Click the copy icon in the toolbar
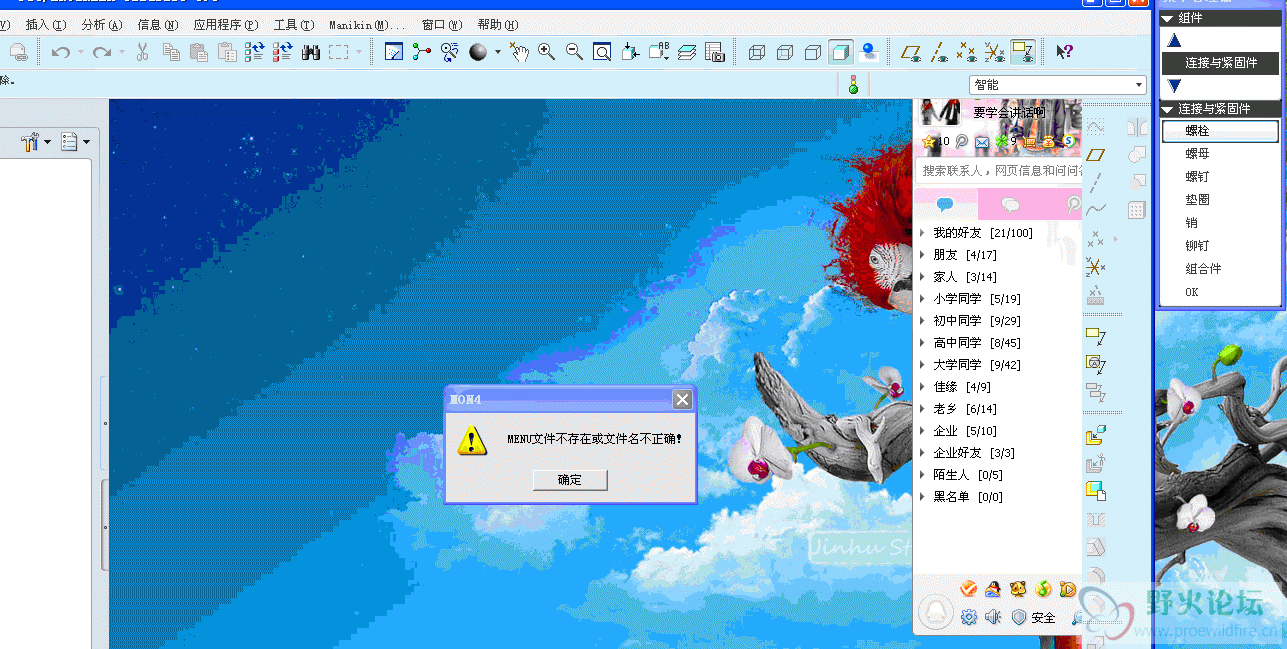Image resolution: width=1287 pixels, height=649 pixels. [x=171, y=52]
